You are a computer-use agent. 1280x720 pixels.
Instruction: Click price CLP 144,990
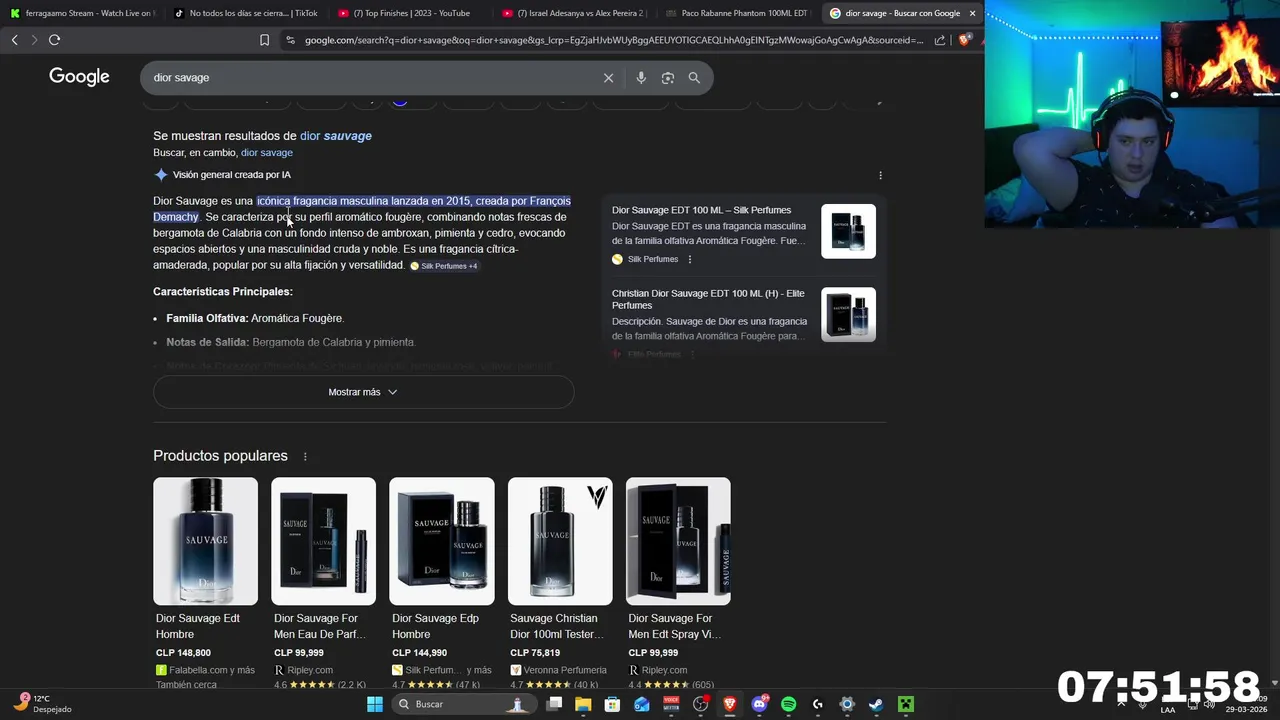[x=420, y=653]
